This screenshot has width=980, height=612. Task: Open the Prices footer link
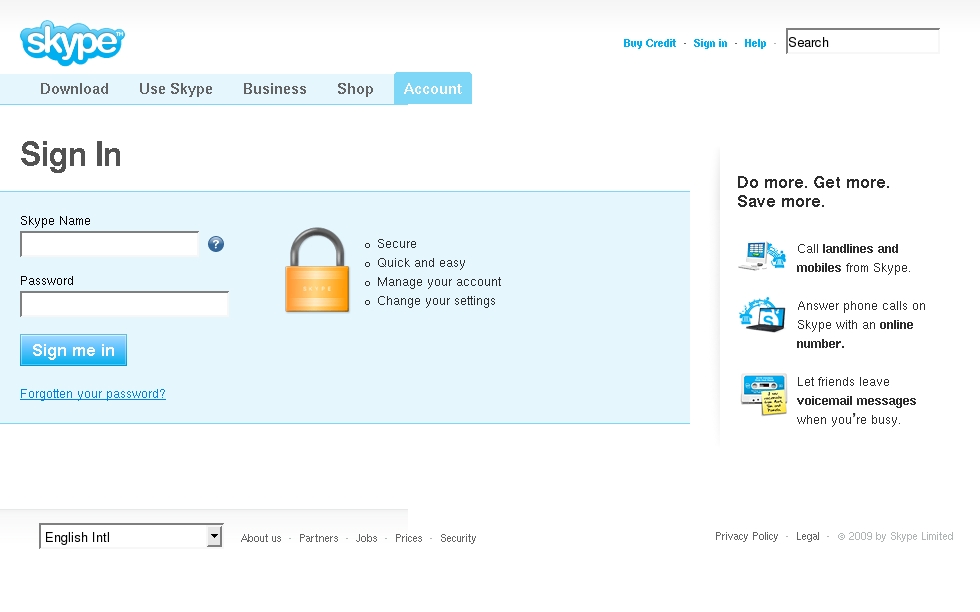409,538
